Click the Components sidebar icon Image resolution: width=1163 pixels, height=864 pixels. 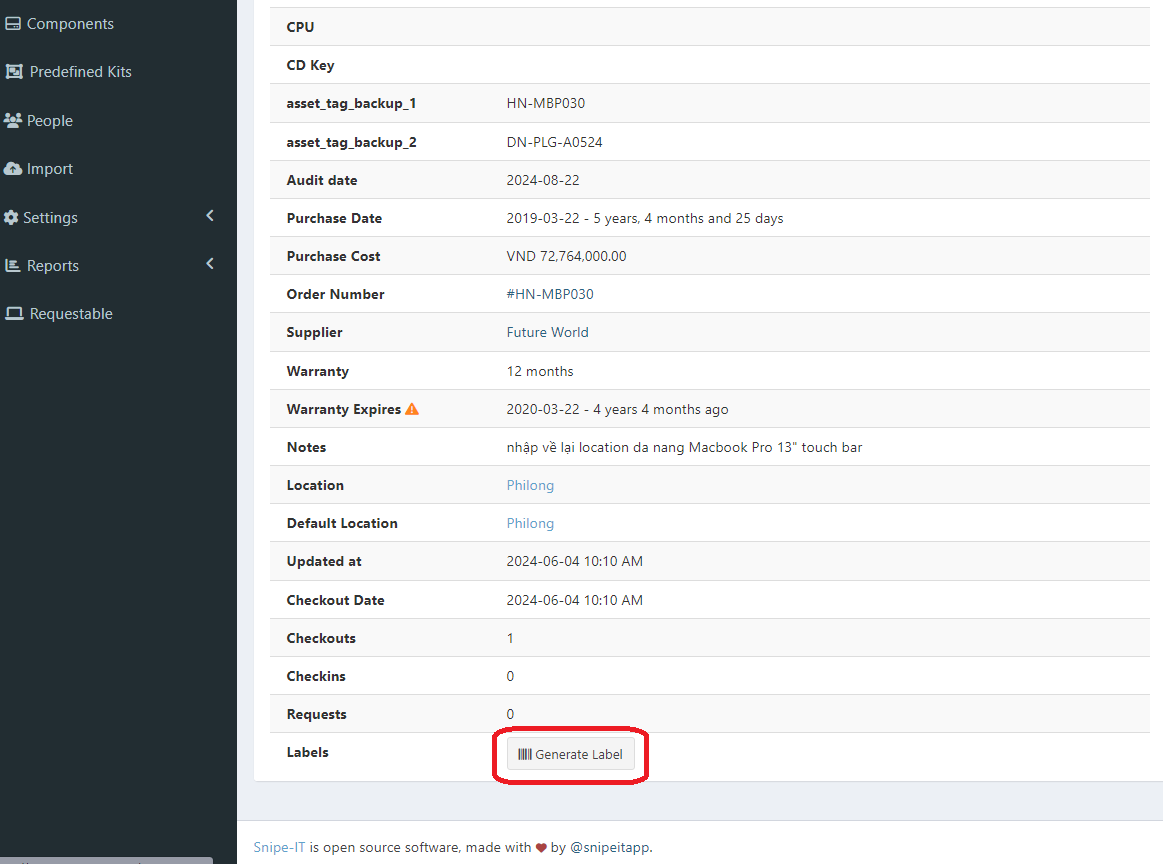[x=13, y=24]
